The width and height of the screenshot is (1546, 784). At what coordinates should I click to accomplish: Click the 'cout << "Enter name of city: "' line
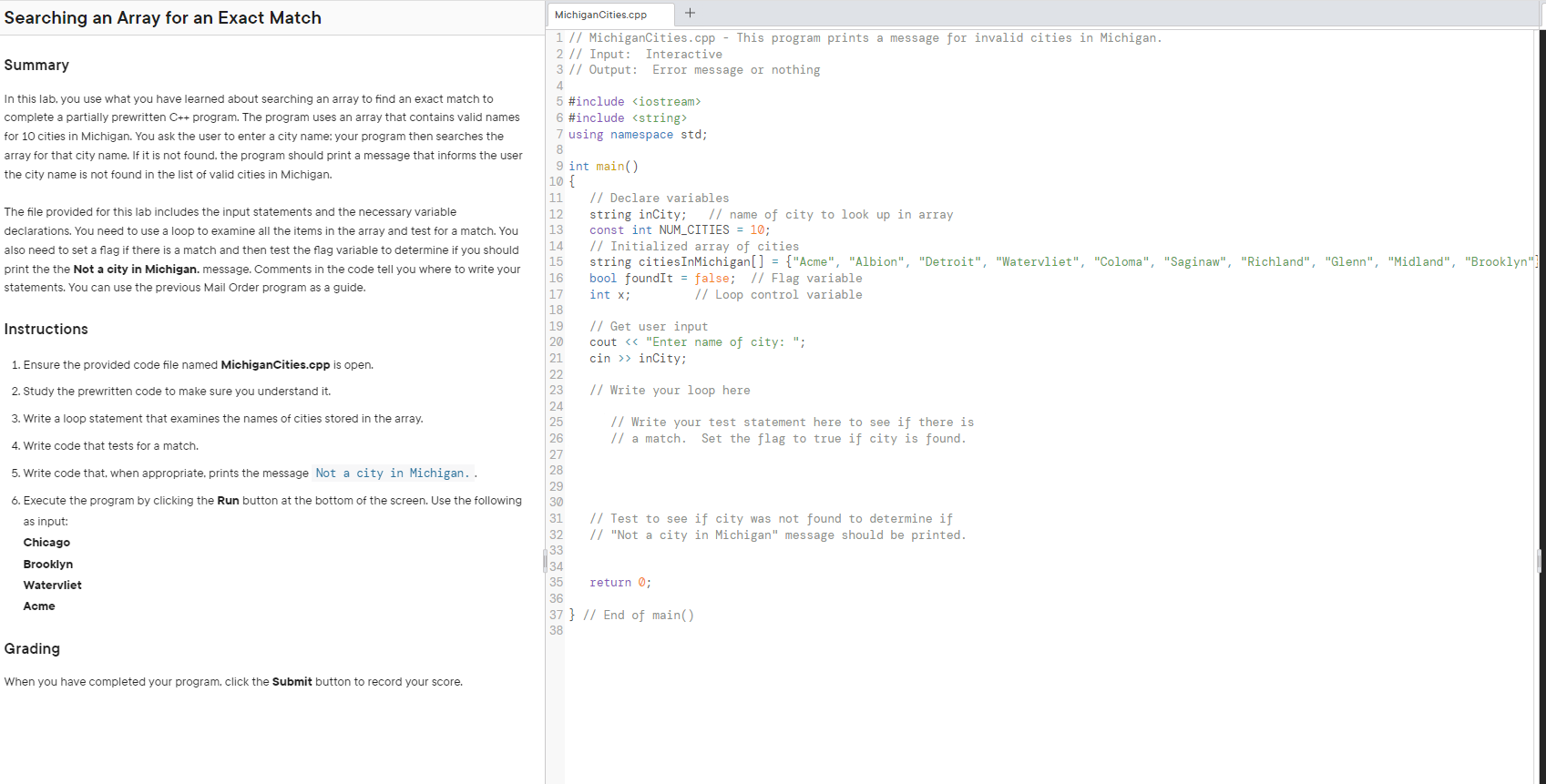click(x=698, y=342)
